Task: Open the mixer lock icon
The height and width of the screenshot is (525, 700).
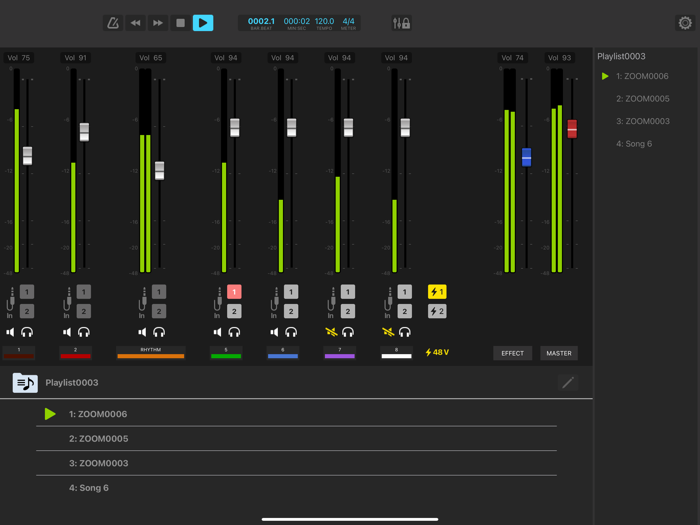Action: pos(401,23)
